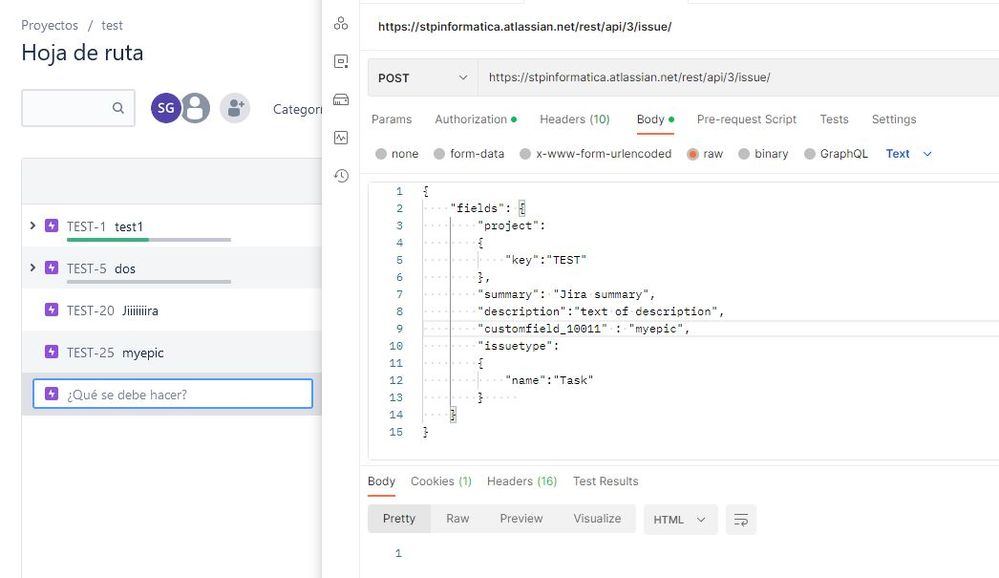Open the Tests tab
Image resolution: width=999 pixels, height=578 pixels.
(x=834, y=119)
